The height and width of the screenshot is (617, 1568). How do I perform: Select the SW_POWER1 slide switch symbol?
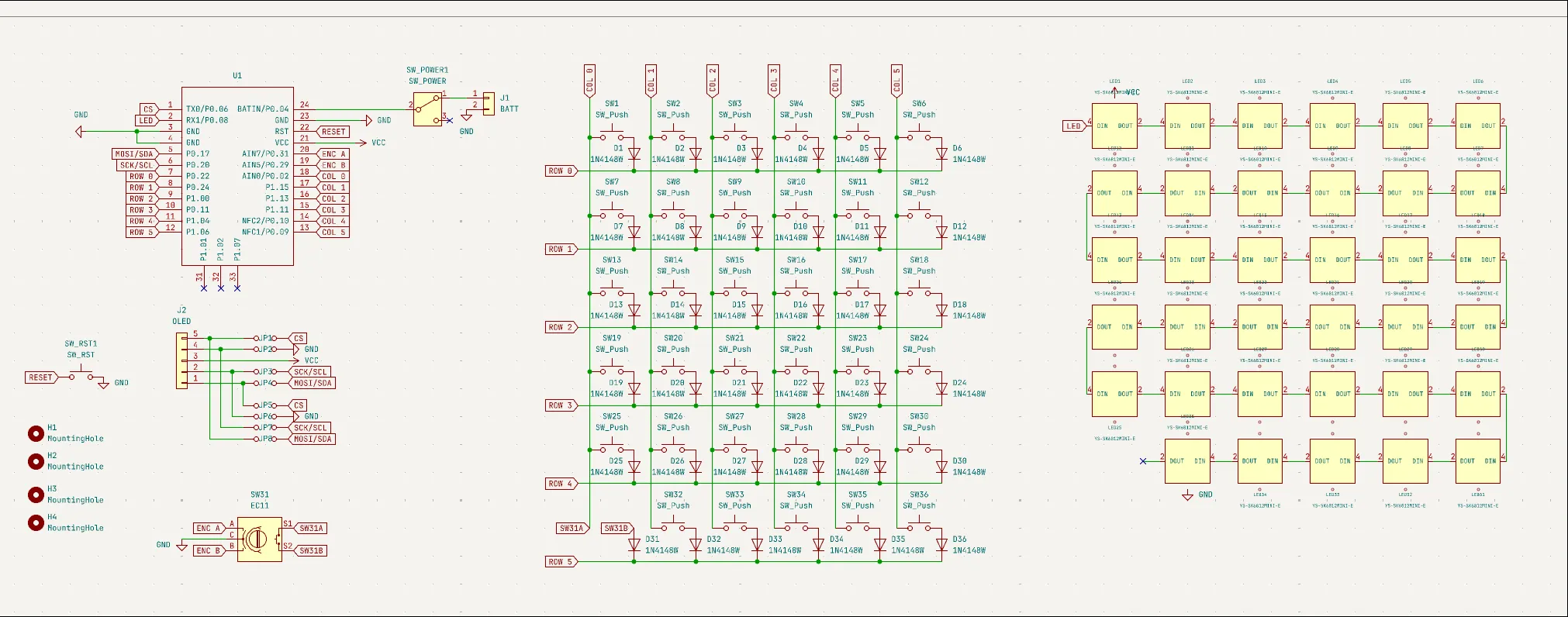pos(427,109)
